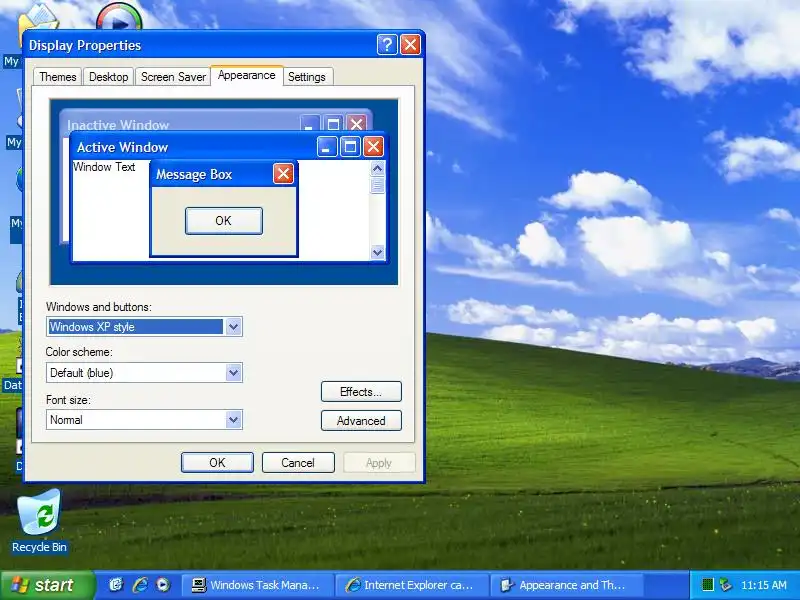Viewport: 800px width, 600px height.
Task: Close the Display Properties window
Action: [410, 45]
